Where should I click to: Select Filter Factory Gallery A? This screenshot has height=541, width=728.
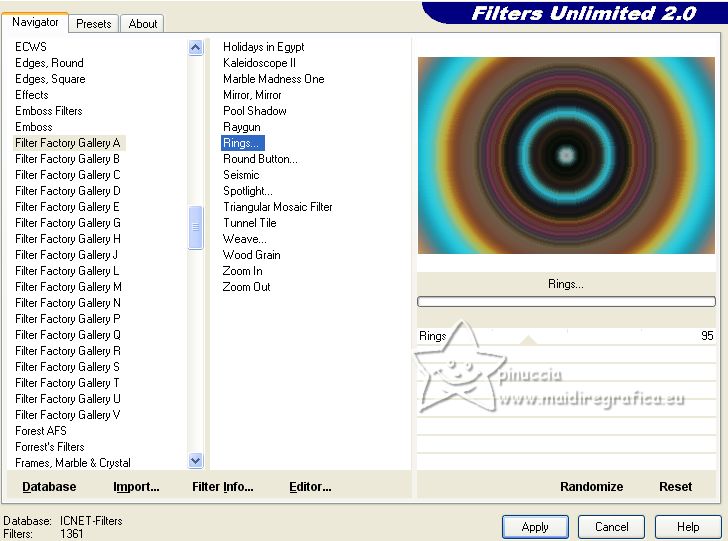(68, 143)
